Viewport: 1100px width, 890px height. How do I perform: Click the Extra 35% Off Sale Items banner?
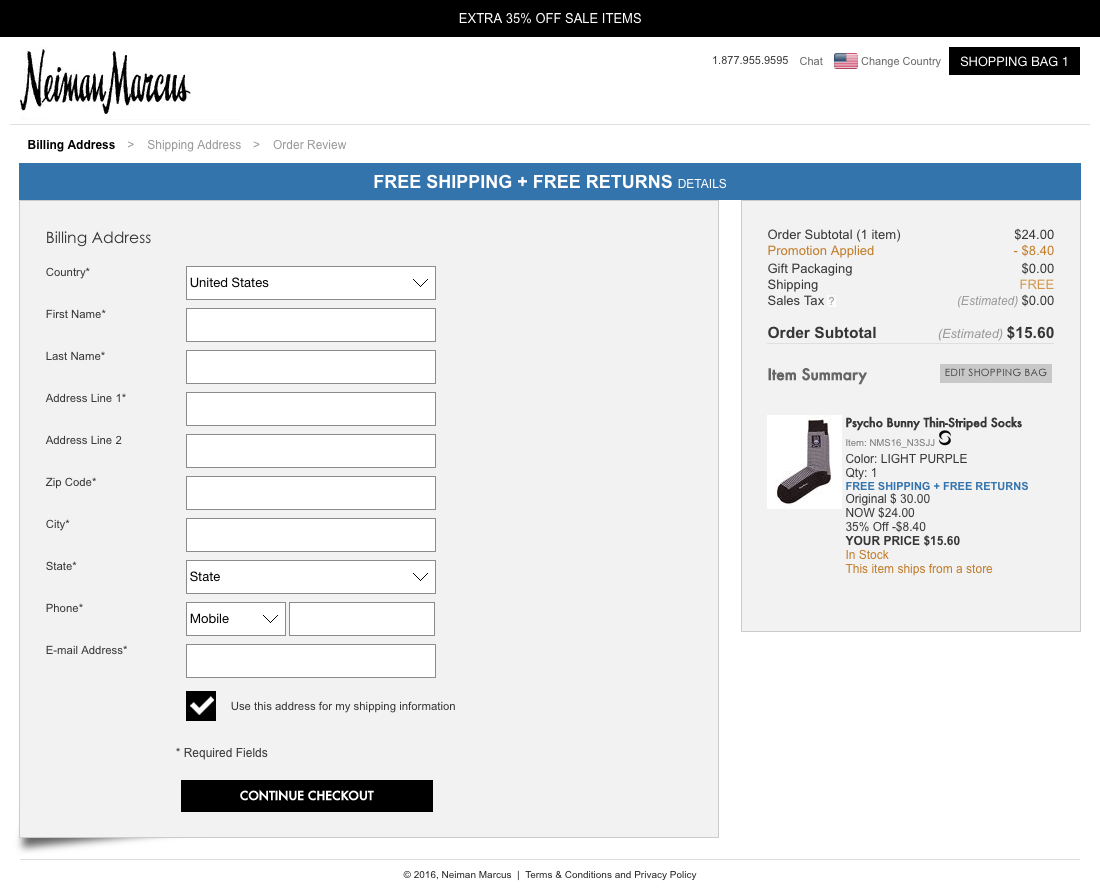coord(550,18)
